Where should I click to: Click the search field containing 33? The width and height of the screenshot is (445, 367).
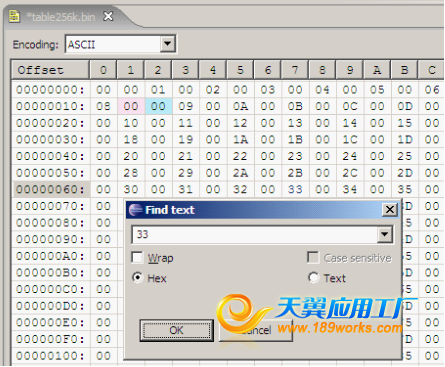255,235
